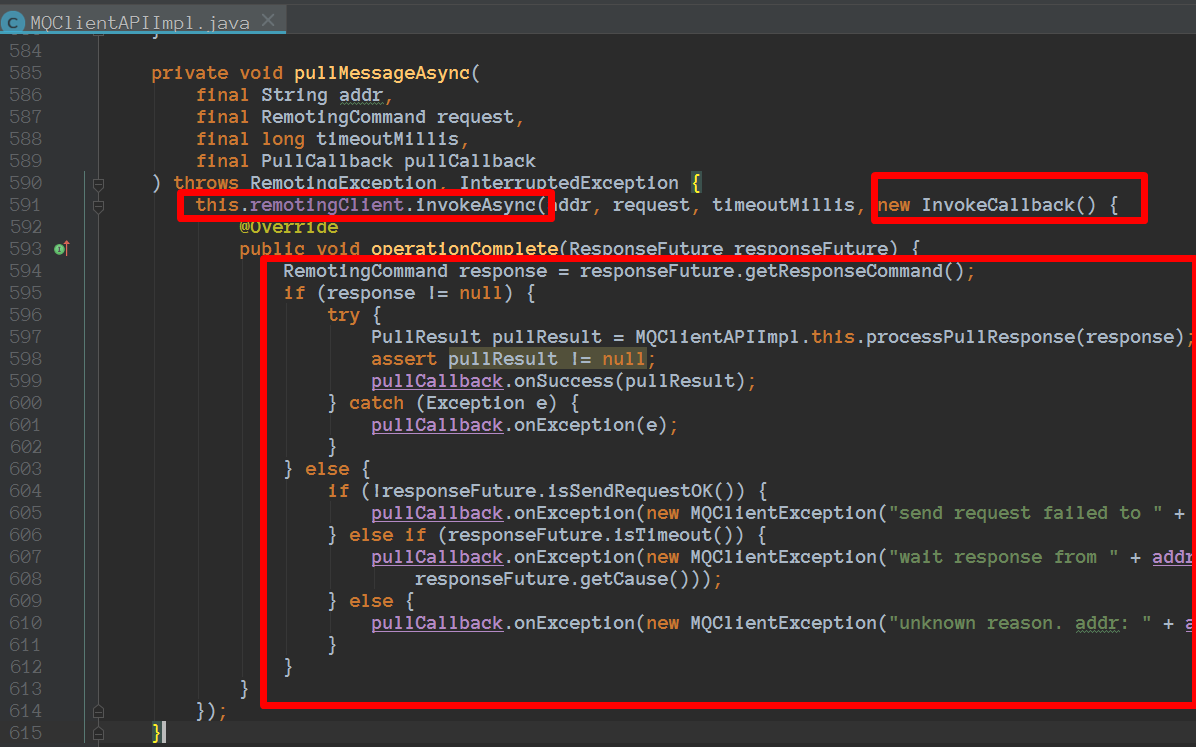
Task: Click the catch keyword on line 600
Action: tap(377, 404)
